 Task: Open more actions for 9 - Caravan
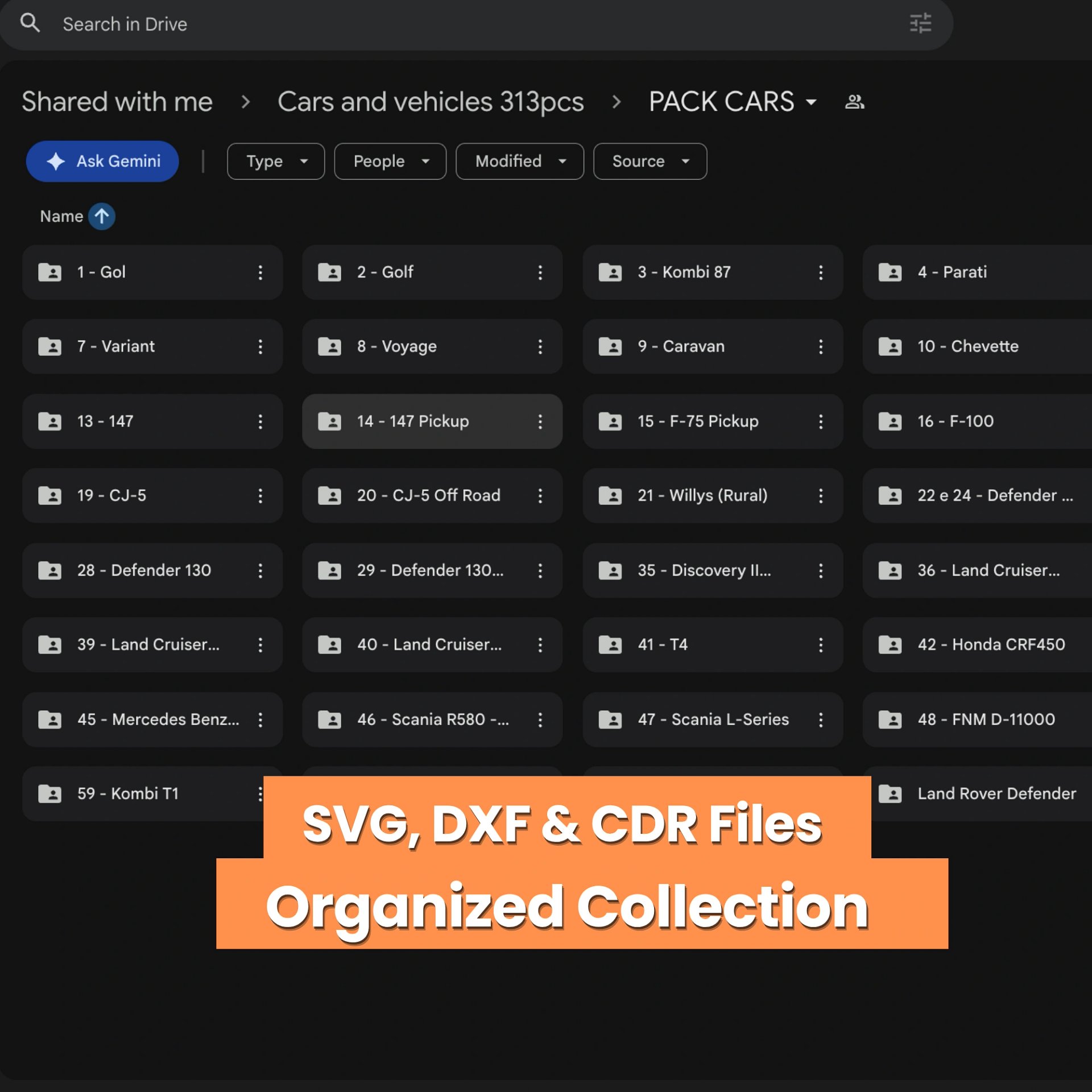pyautogui.click(x=821, y=346)
